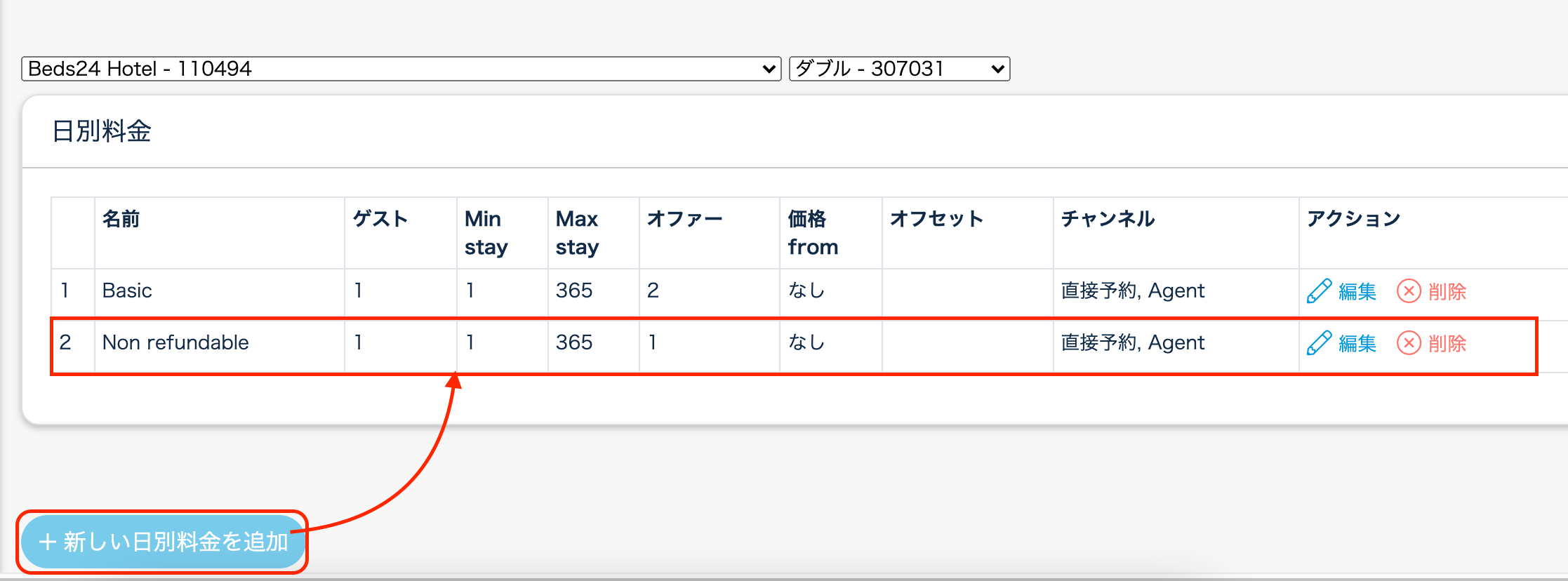Image resolution: width=1568 pixels, height=581 pixels.
Task: Click the pencil icon in Basic row
Action: pos(1319,290)
